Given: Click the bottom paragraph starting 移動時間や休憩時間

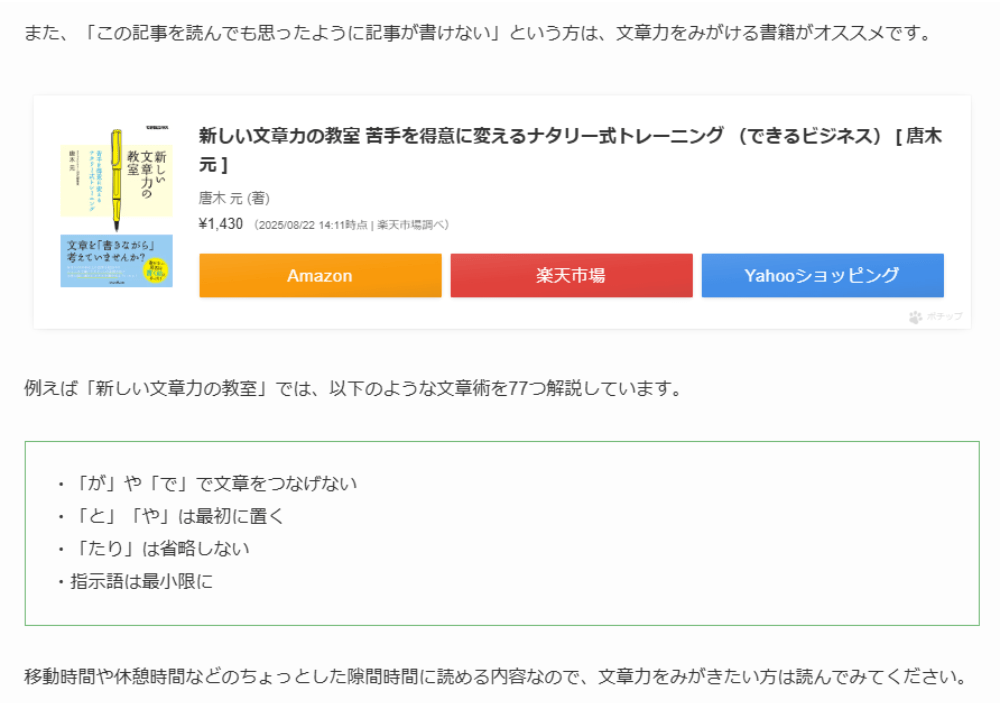Looking at the screenshot, I should tap(497, 676).
